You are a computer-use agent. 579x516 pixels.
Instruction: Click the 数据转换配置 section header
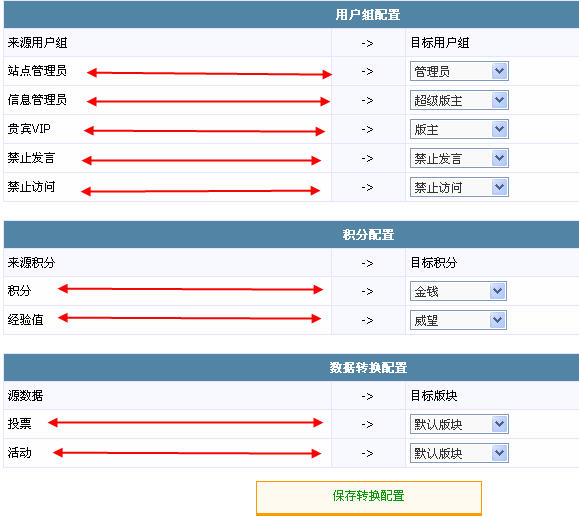pos(368,368)
